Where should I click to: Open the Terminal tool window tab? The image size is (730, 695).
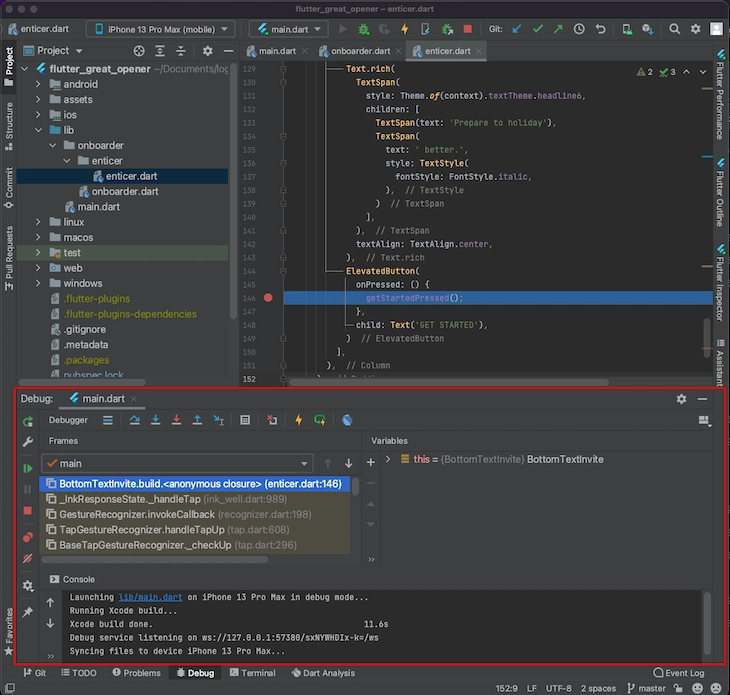coord(253,673)
